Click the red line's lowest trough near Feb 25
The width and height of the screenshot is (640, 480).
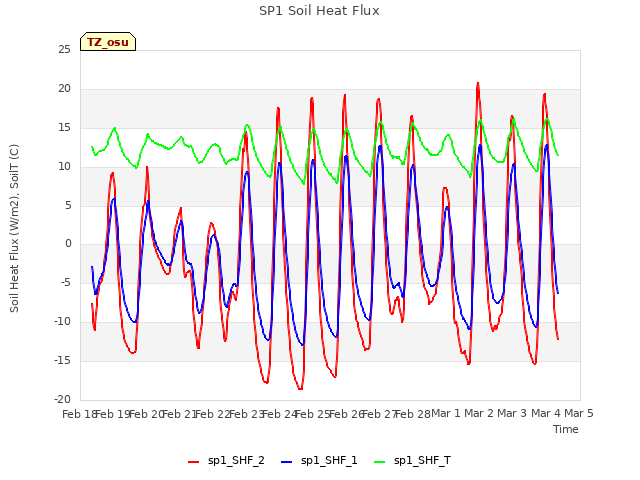[300, 389]
